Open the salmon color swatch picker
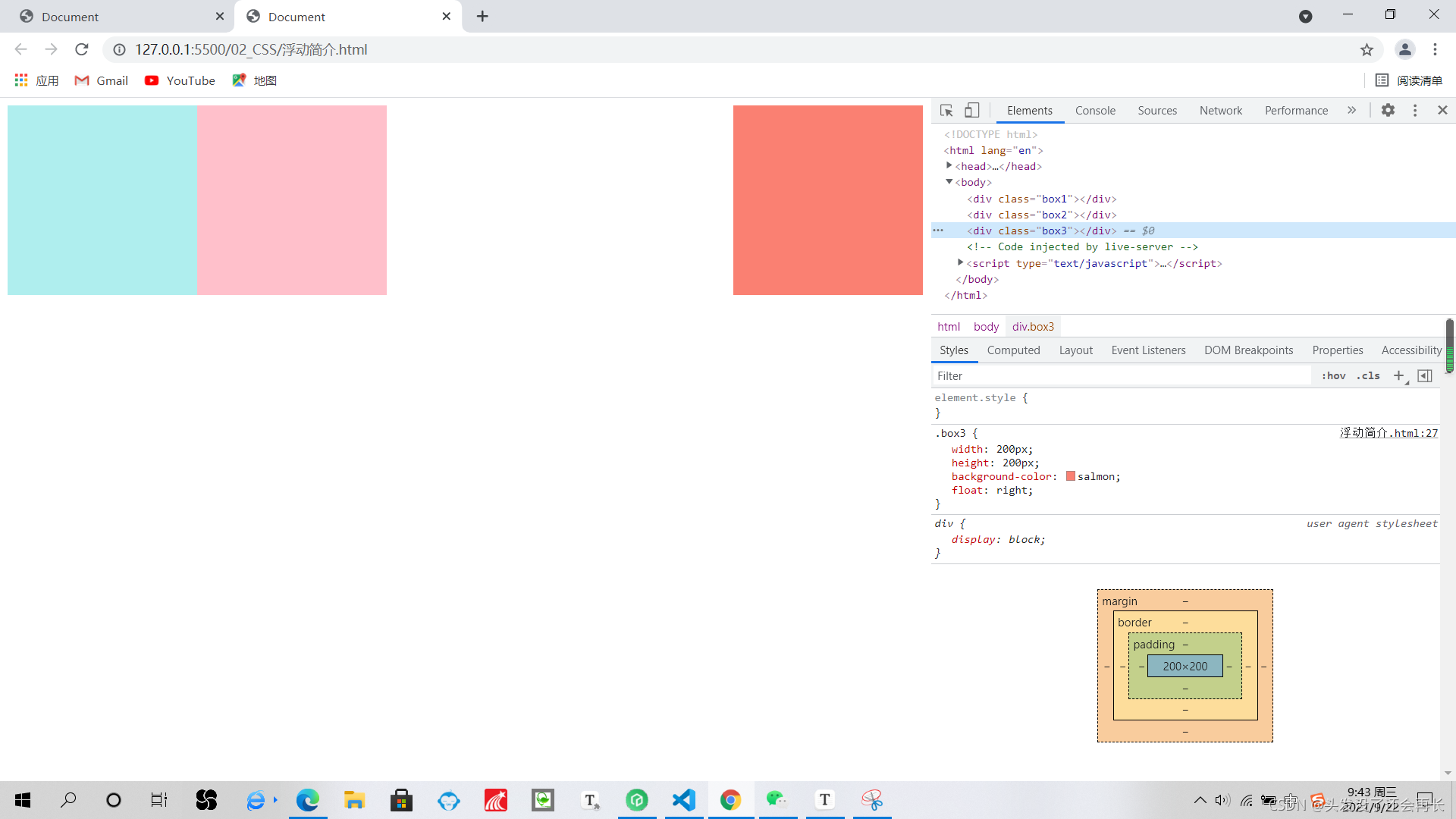Screen dimensions: 1456x819 point(1071,476)
